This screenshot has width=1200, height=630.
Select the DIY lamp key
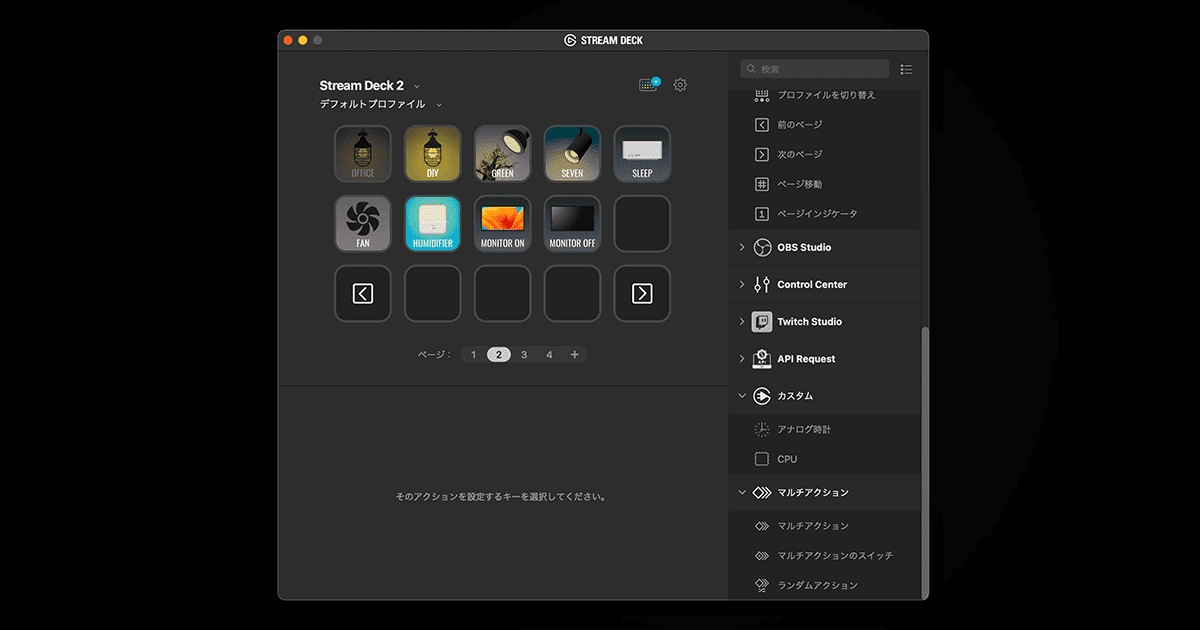coord(433,154)
